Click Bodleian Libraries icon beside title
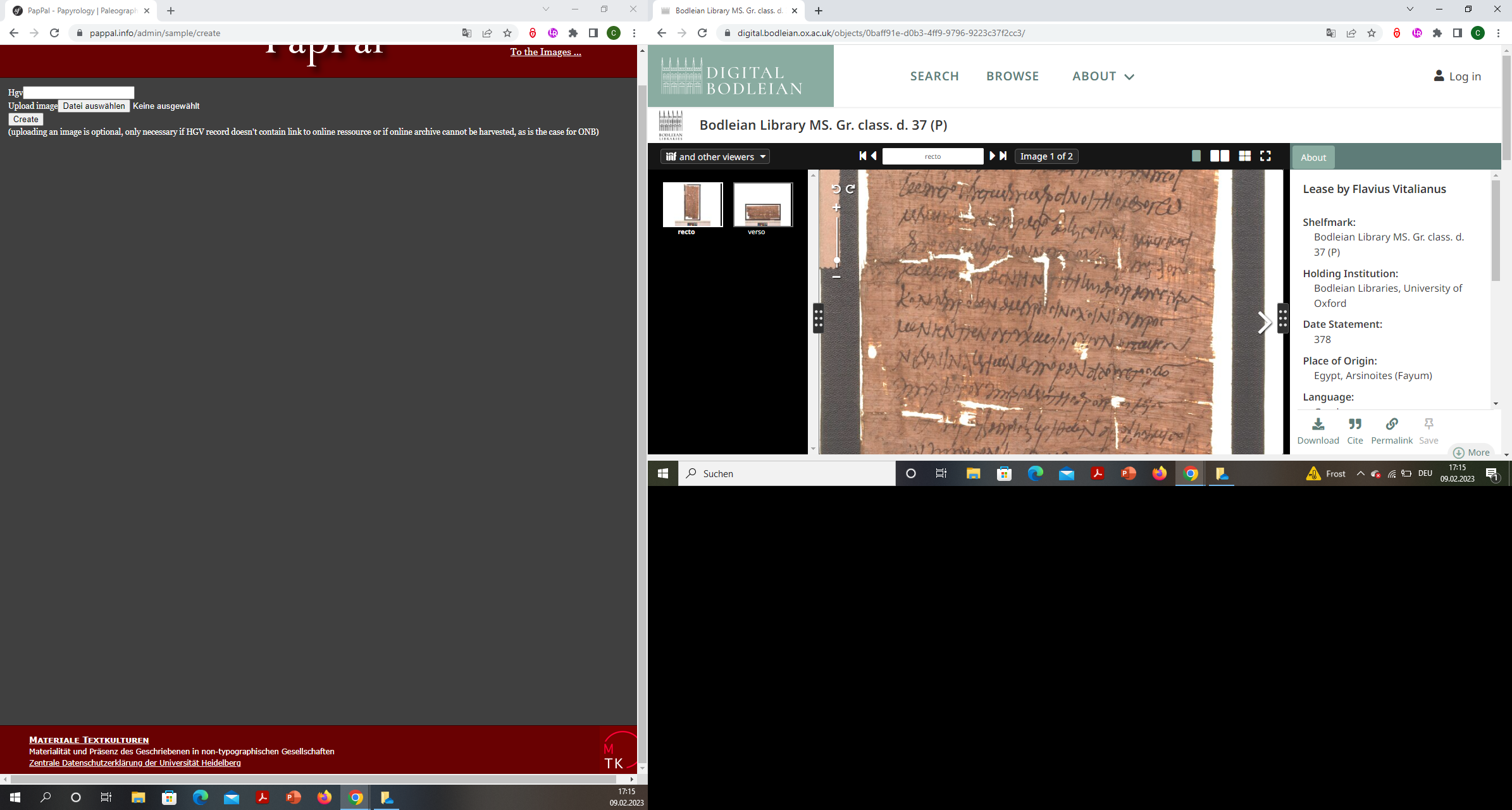Viewport: 1512px width, 810px height. [x=671, y=125]
